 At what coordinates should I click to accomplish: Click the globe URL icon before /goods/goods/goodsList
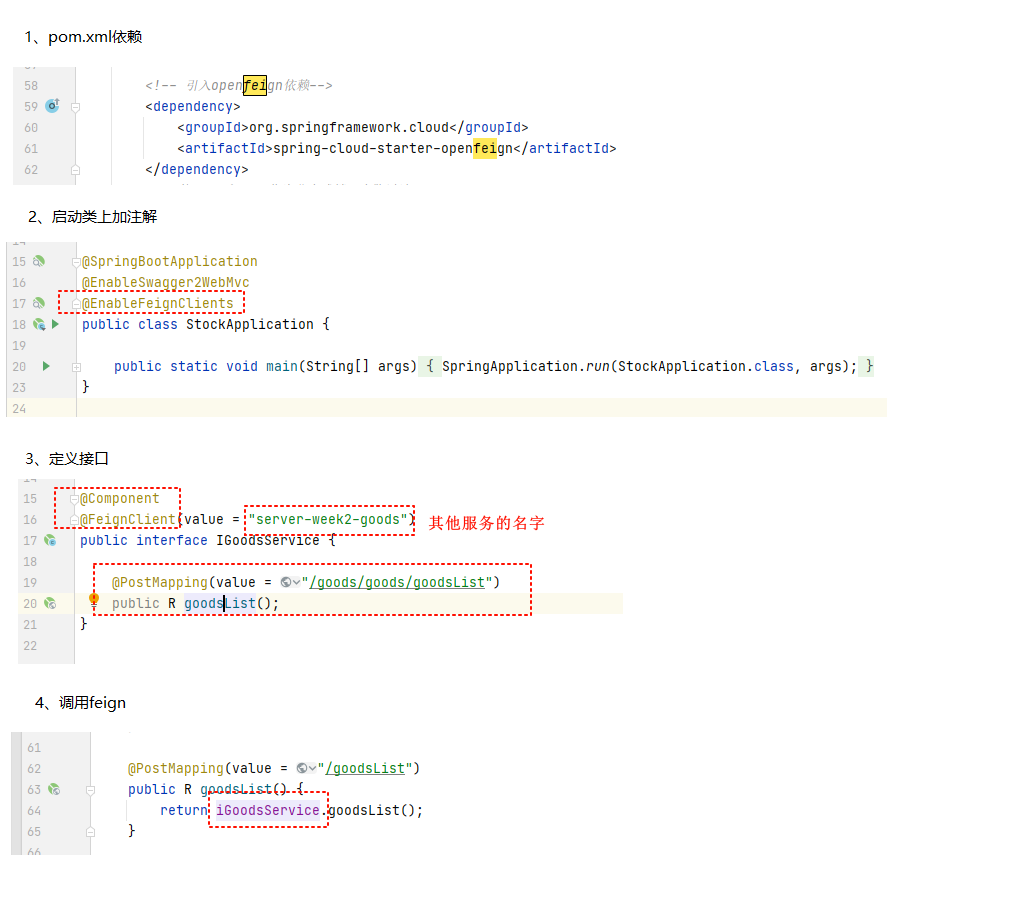click(285, 582)
